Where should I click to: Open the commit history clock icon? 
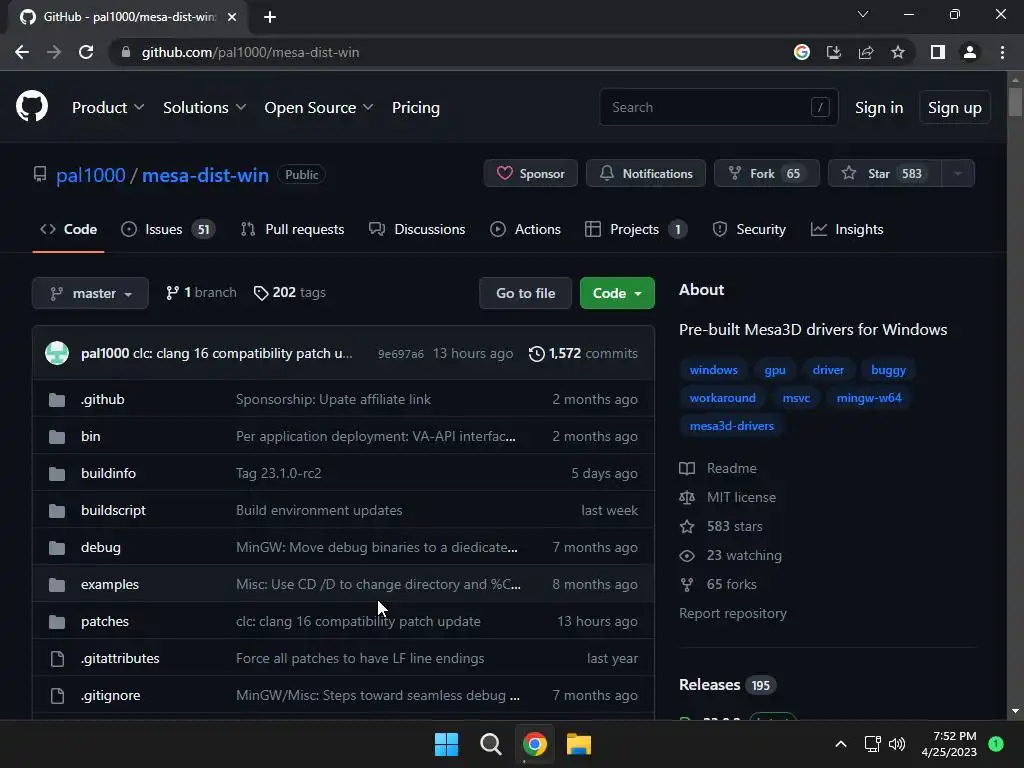click(537, 353)
